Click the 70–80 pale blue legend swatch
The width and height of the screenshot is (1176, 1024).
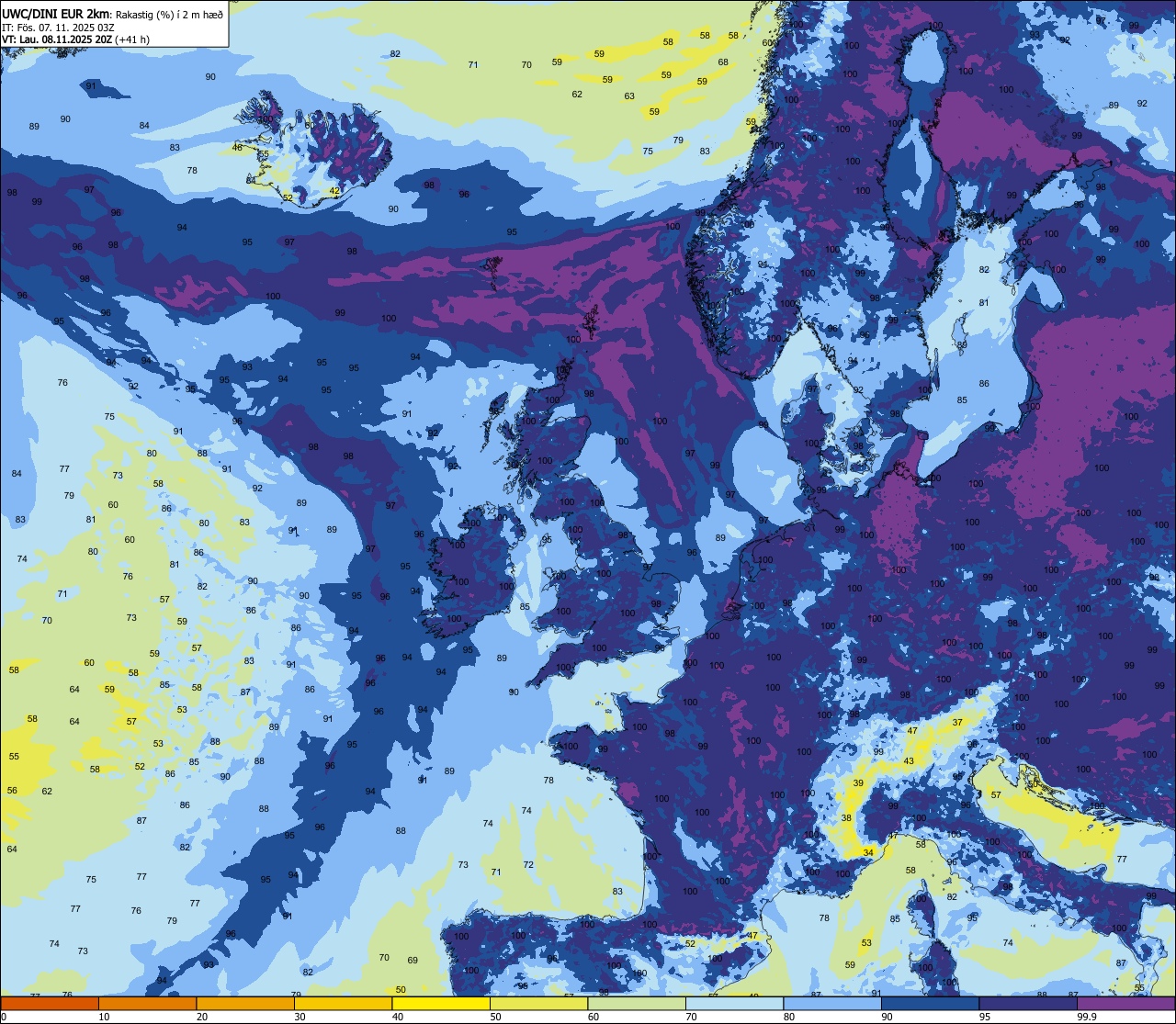(x=734, y=1004)
